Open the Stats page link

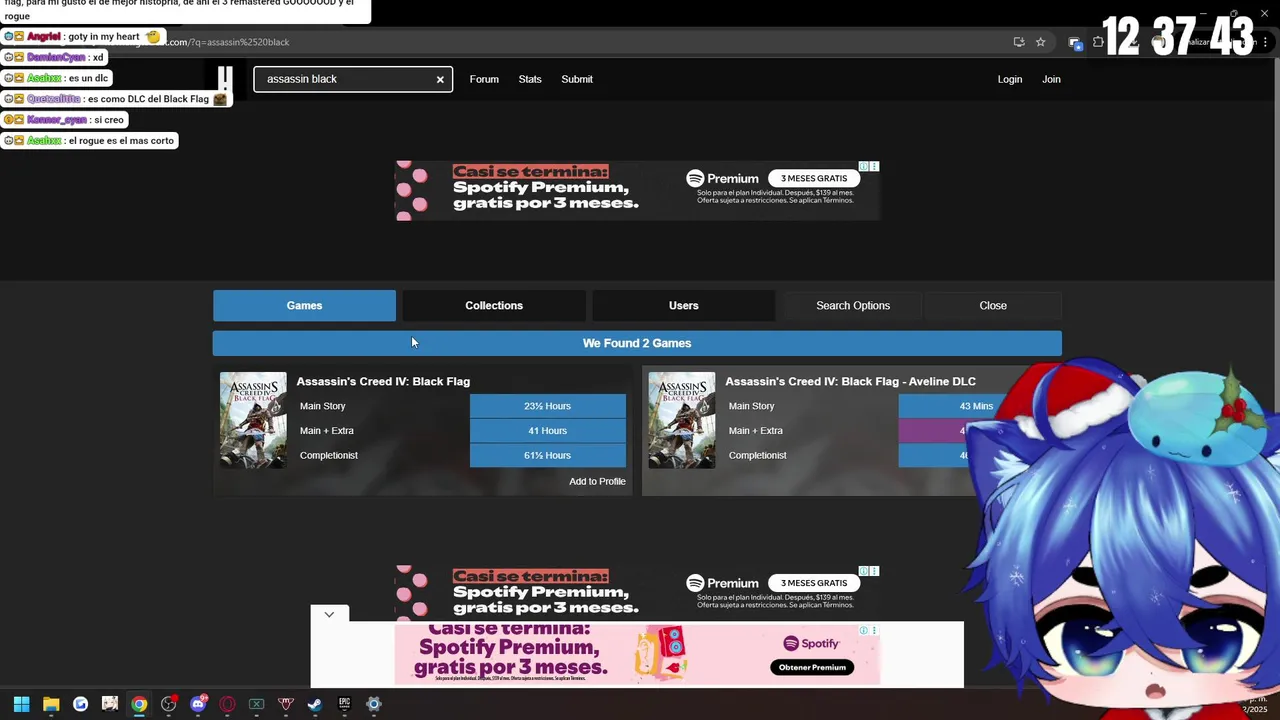(x=530, y=79)
